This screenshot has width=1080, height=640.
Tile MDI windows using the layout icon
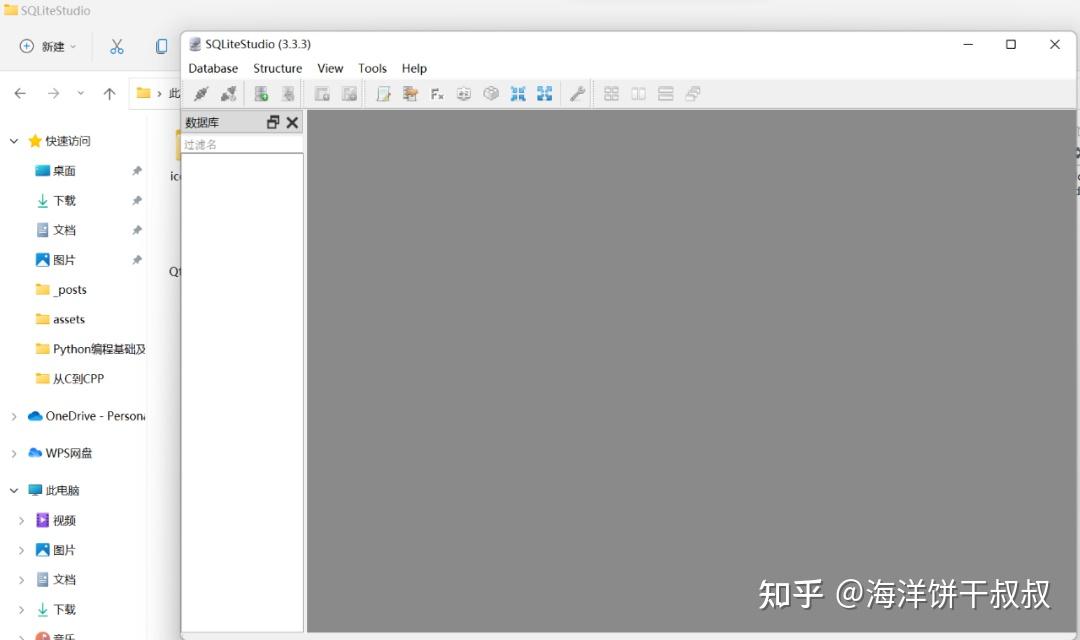point(611,93)
